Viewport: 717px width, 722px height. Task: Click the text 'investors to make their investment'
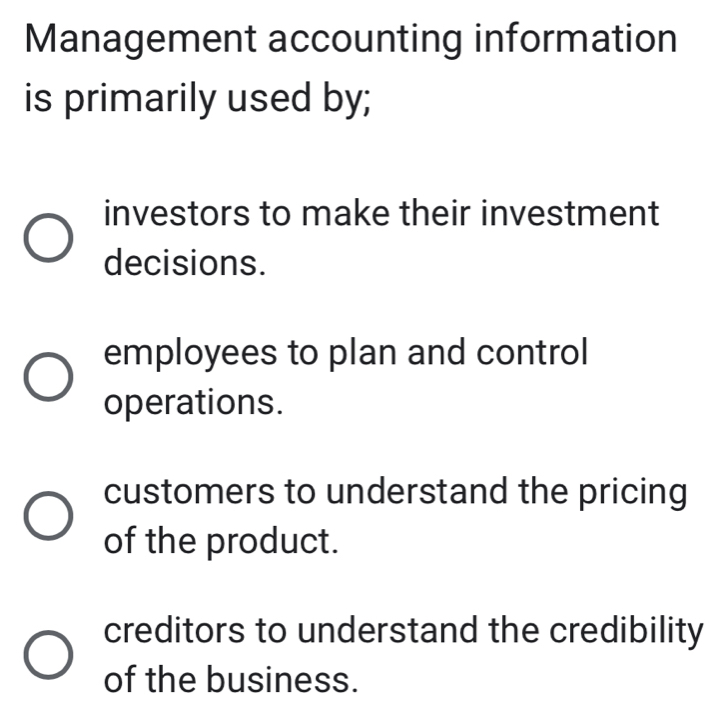[381, 213]
